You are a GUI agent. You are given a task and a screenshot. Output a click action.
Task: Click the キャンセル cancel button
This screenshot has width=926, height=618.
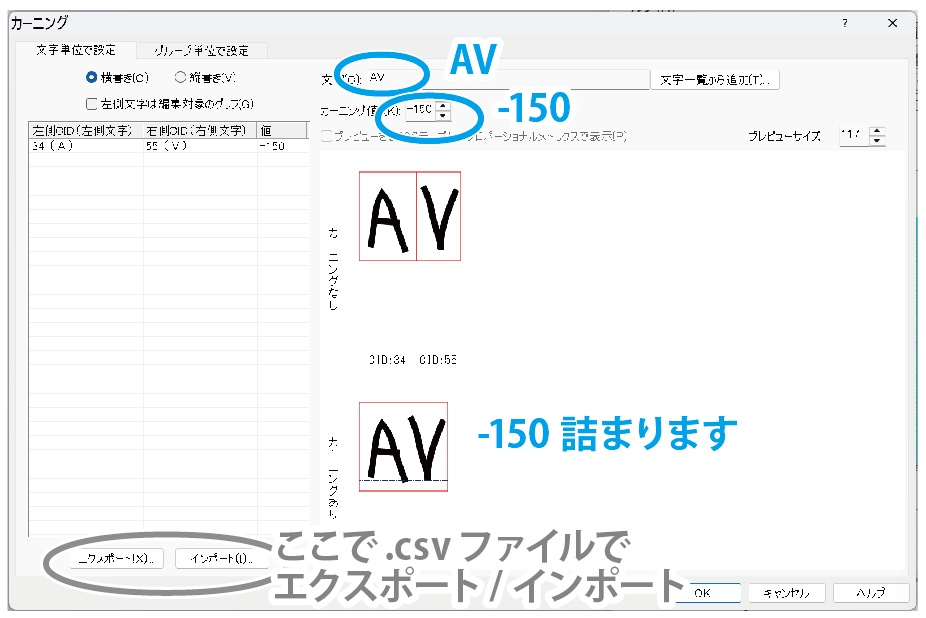point(786,592)
